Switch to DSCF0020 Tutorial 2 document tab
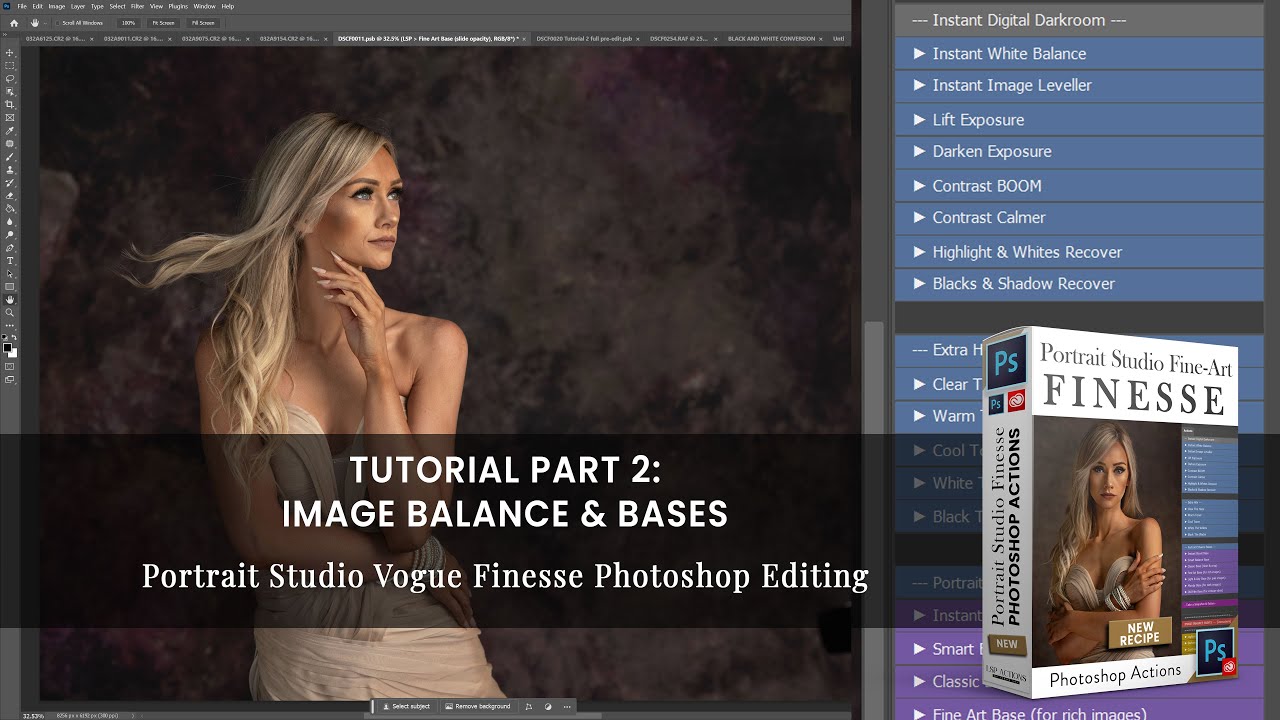This screenshot has width=1280, height=720. (x=587, y=39)
